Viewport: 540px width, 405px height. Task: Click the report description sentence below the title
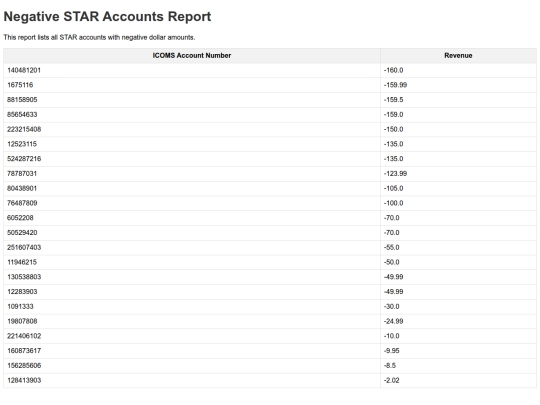coord(99,37)
